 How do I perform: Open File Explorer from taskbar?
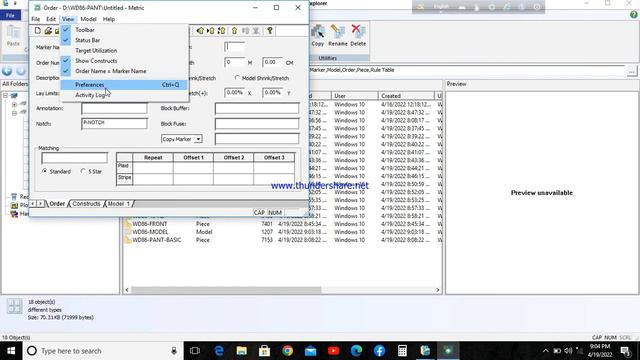tap(242, 351)
